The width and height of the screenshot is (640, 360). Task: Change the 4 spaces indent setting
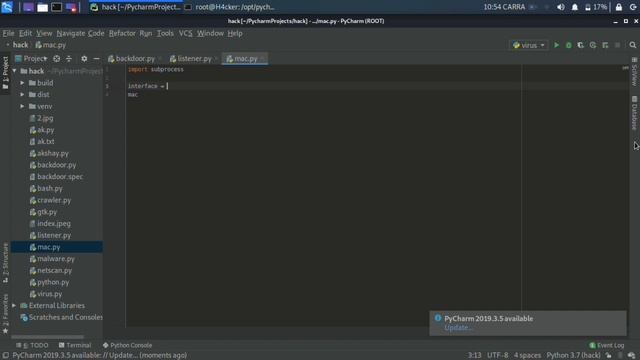tap(527, 356)
